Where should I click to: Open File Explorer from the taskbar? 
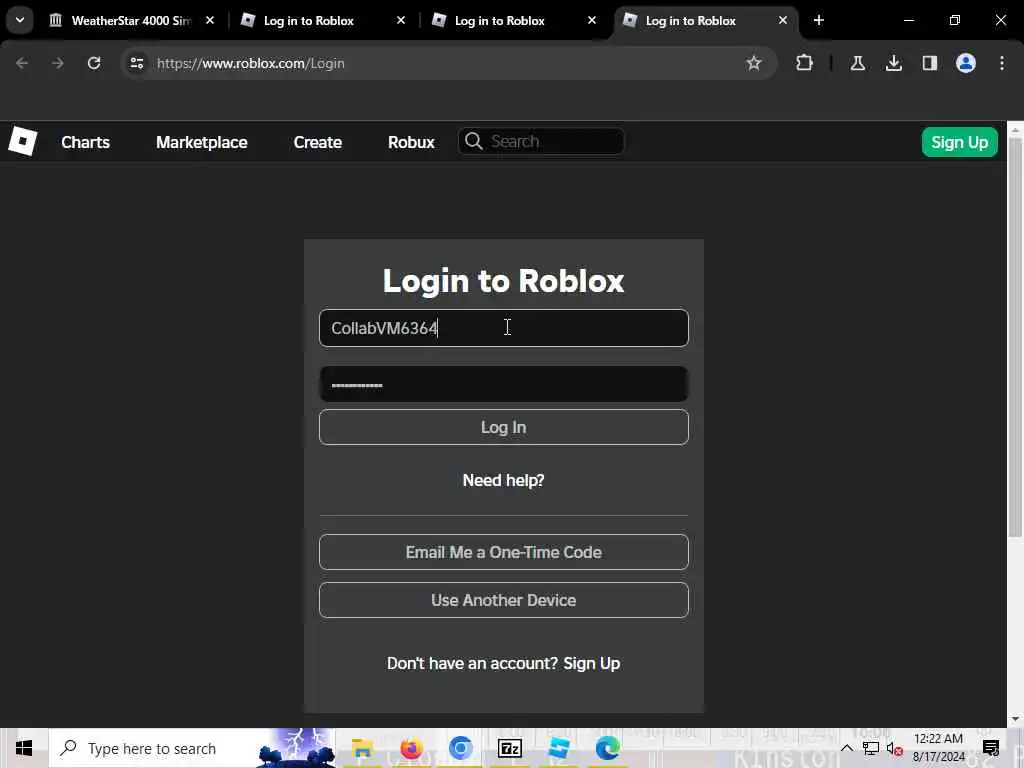point(362,748)
